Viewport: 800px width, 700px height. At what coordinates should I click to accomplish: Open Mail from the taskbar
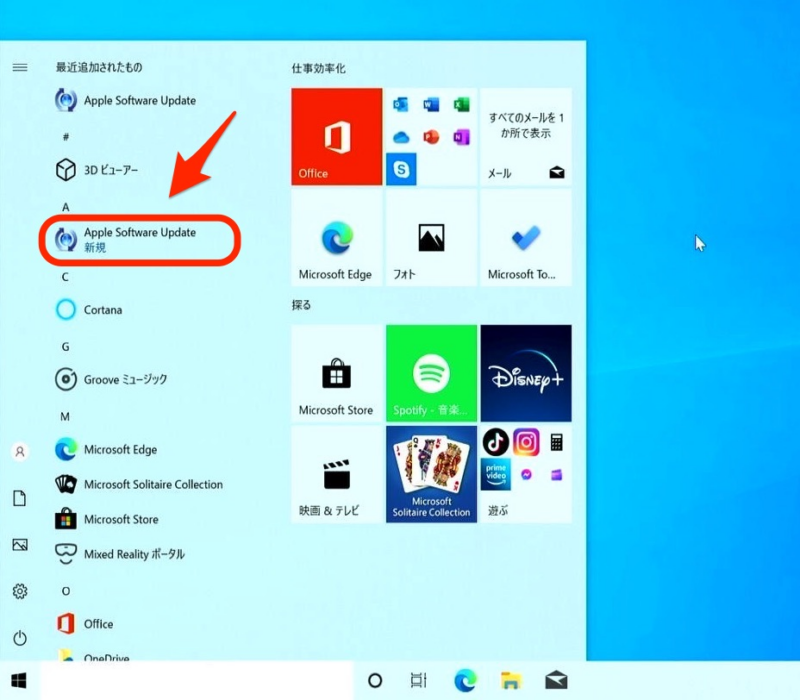[x=556, y=681]
